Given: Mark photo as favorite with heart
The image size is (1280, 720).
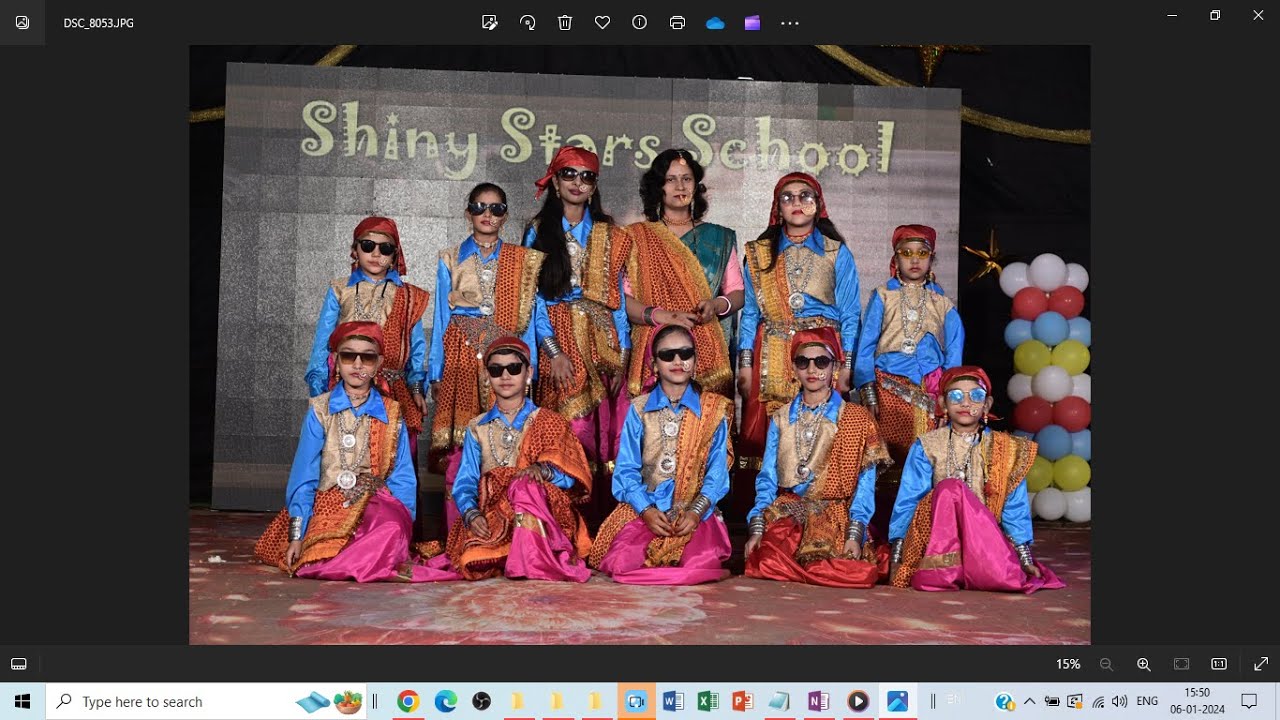Looking at the screenshot, I should pyautogui.click(x=602, y=22).
